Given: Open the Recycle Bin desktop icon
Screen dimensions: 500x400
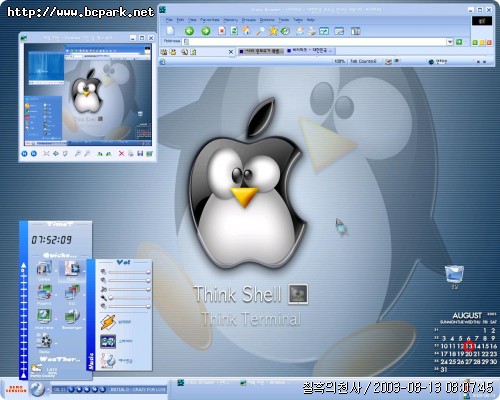Looking at the screenshot, I should 454,276.
